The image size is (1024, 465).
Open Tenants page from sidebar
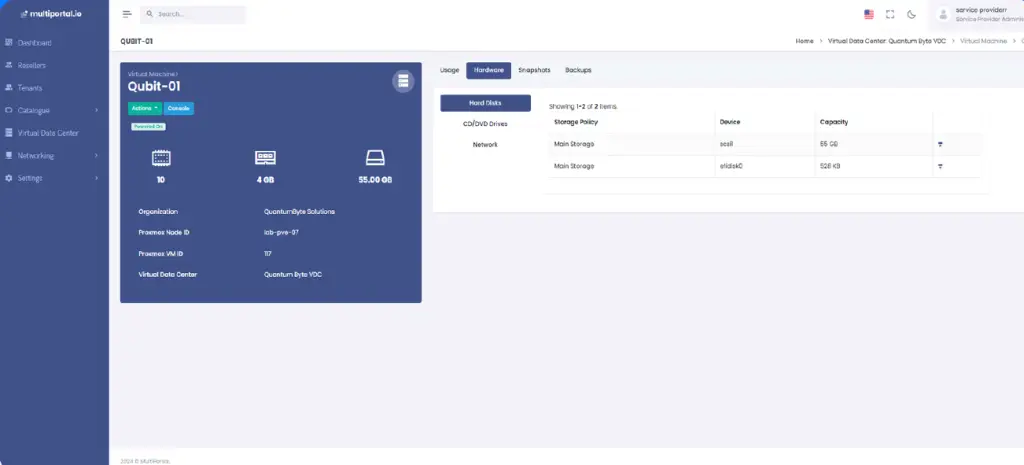[x=30, y=88]
